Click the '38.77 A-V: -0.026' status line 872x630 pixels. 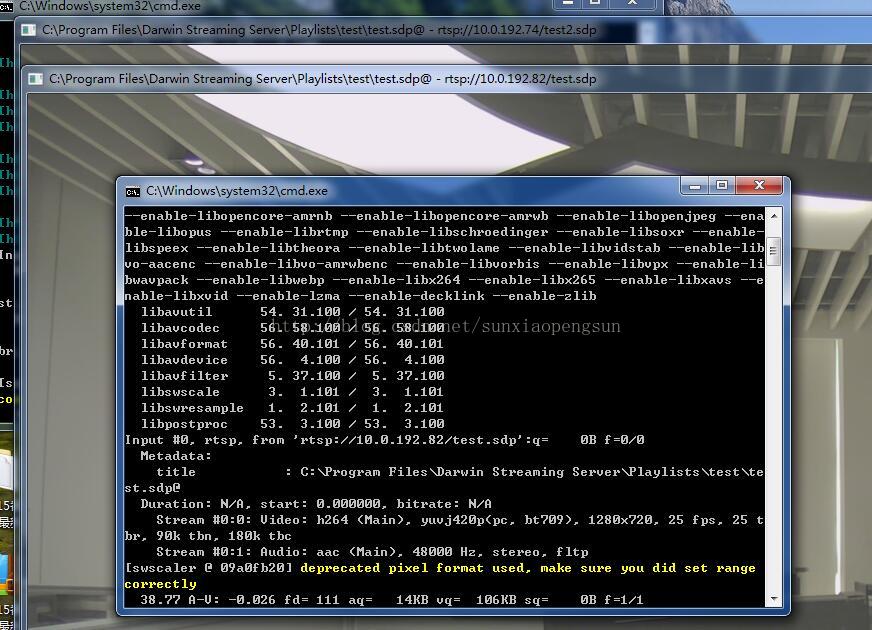(x=392, y=600)
